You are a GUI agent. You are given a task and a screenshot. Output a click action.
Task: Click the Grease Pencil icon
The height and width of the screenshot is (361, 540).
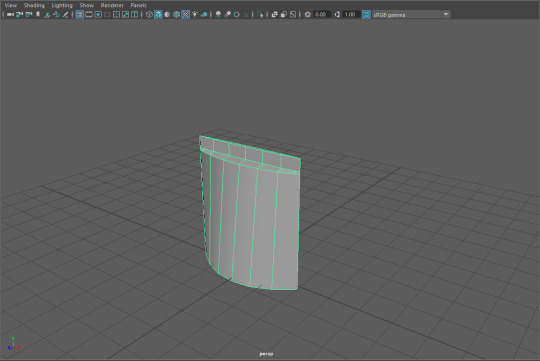(65, 14)
